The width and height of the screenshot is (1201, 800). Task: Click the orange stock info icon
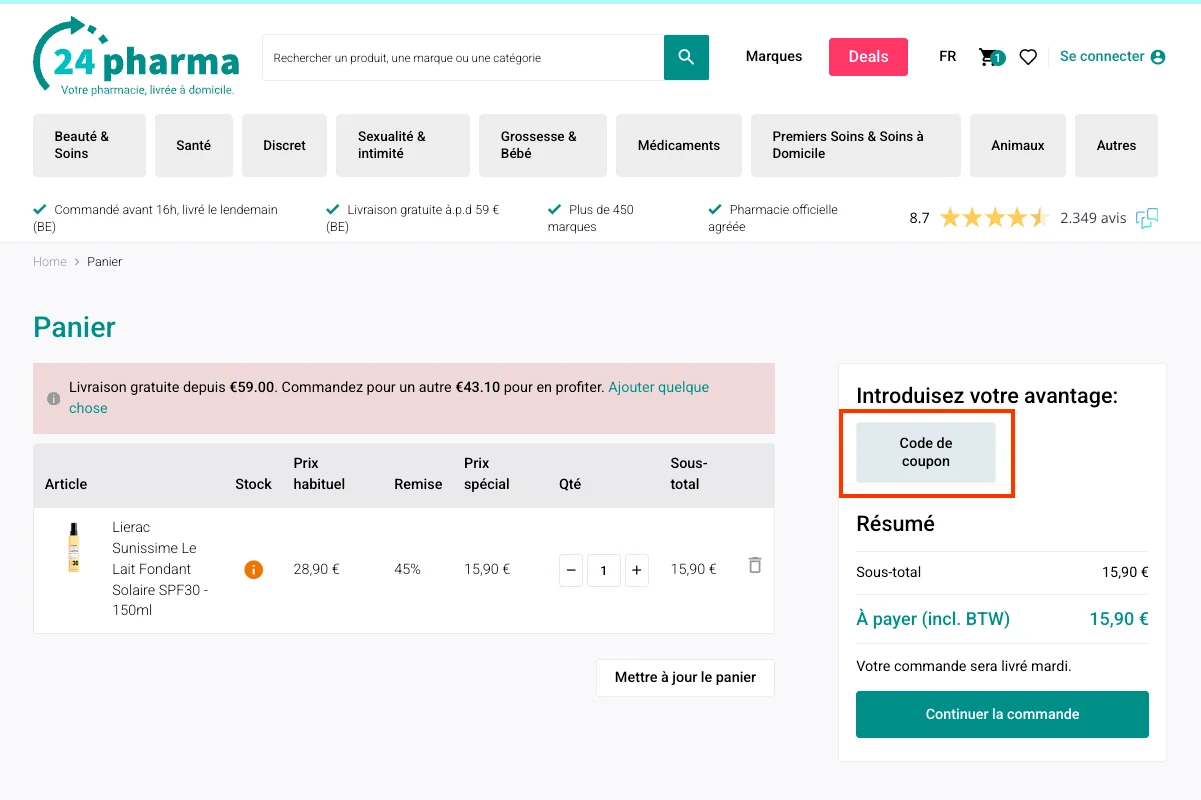pos(254,570)
